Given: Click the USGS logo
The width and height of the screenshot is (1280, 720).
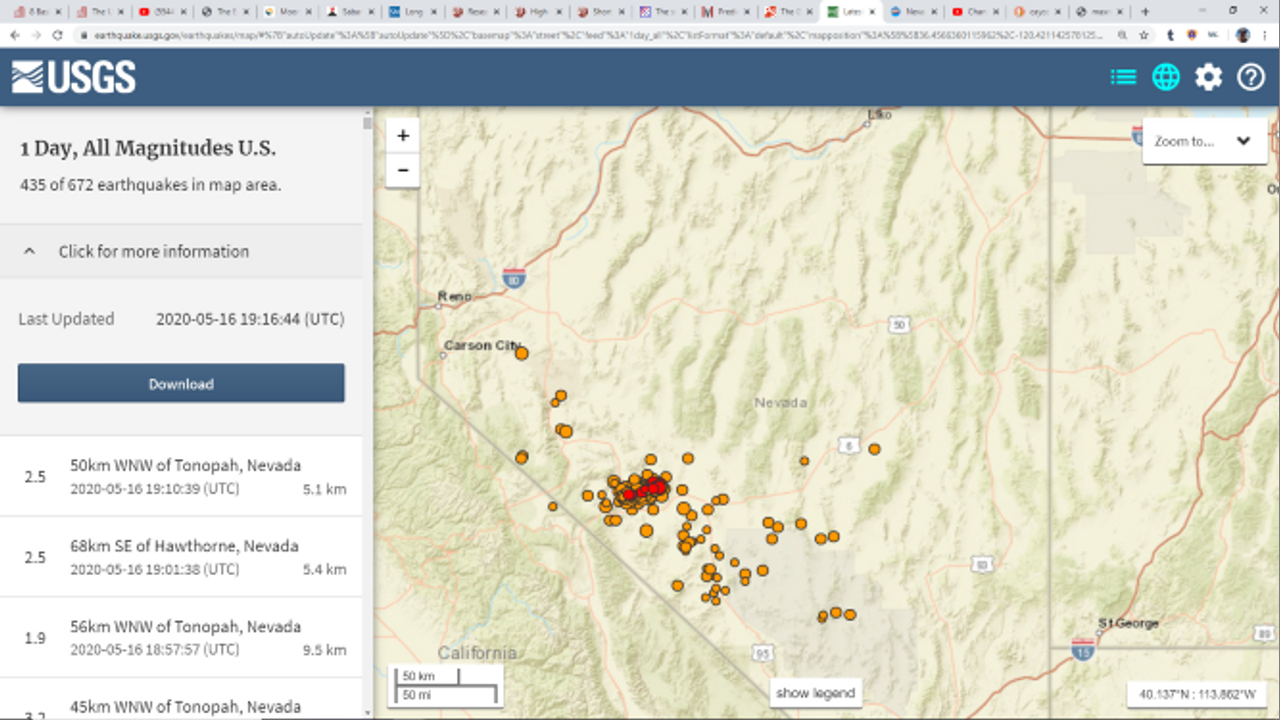Looking at the screenshot, I should (x=74, y=77).
